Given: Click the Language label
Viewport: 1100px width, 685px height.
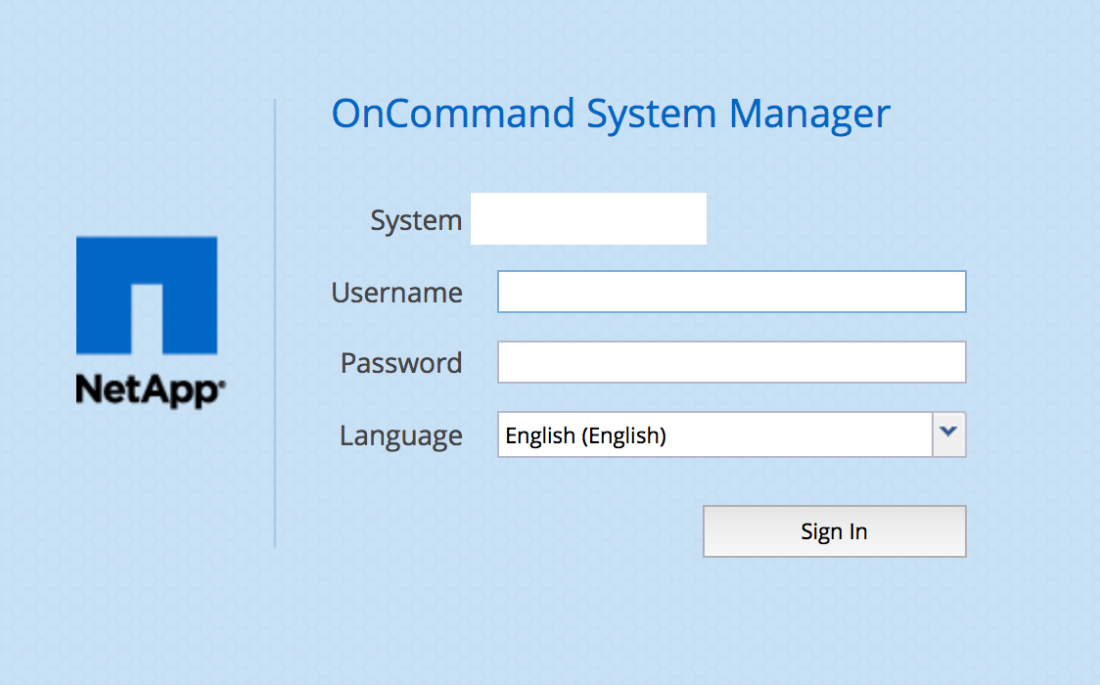Looking at the screenshot, I should pos(400,436).
